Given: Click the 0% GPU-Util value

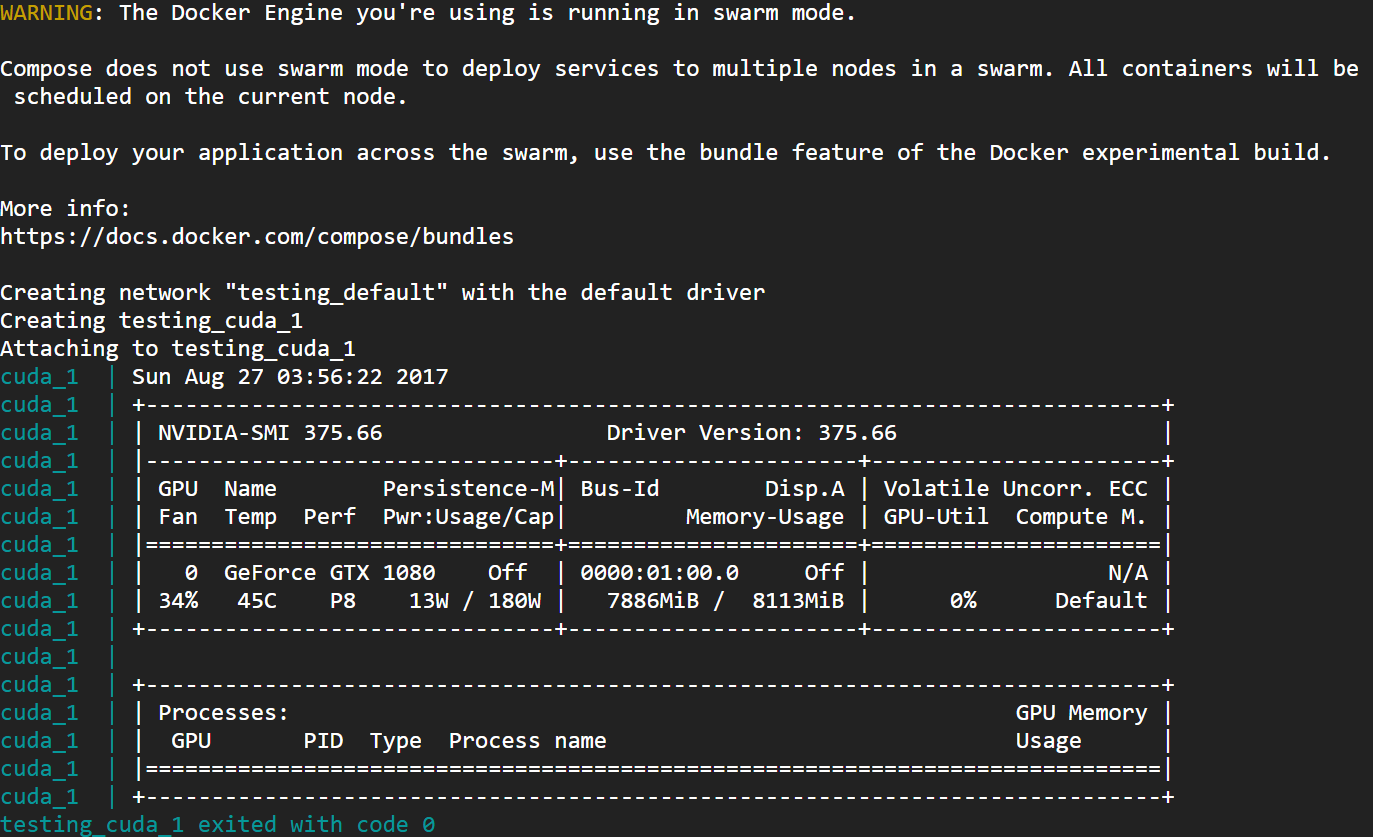Looking at the screenshot, I should (962, 601).
